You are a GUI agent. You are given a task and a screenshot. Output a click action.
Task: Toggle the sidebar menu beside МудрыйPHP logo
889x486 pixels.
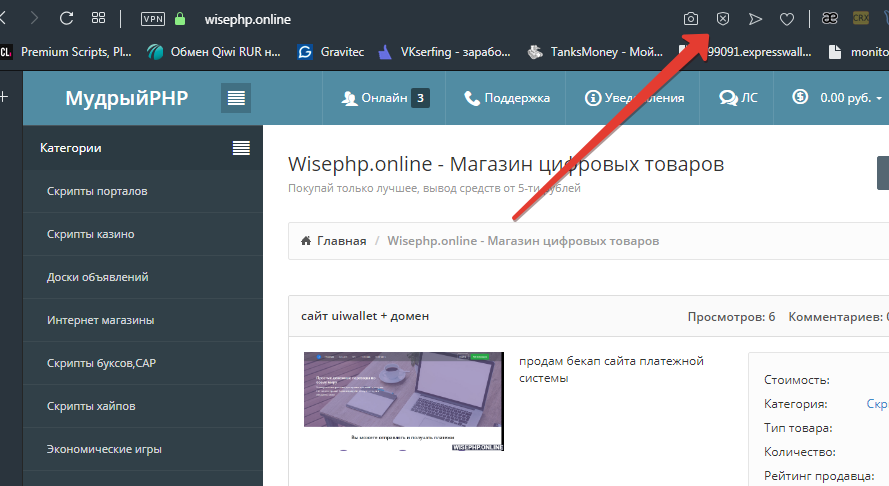tap(236, 98)
